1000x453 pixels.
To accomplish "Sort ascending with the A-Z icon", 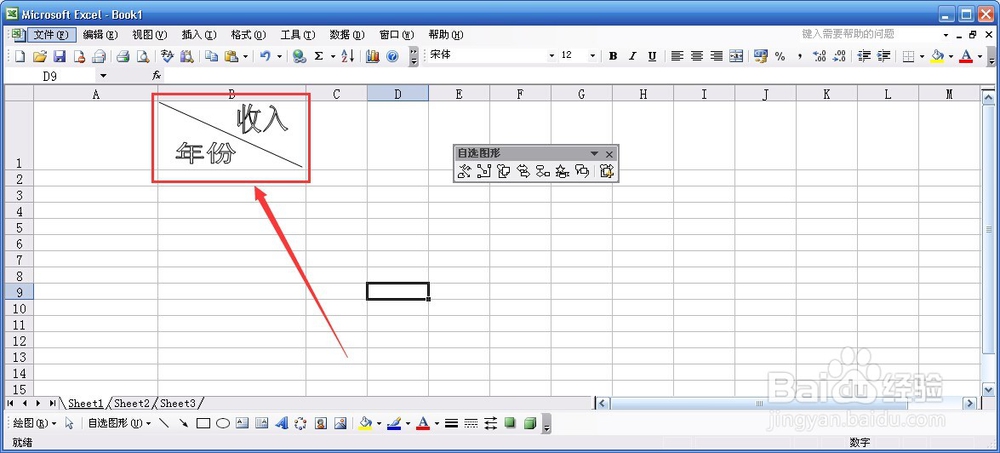I will point(348,56).
